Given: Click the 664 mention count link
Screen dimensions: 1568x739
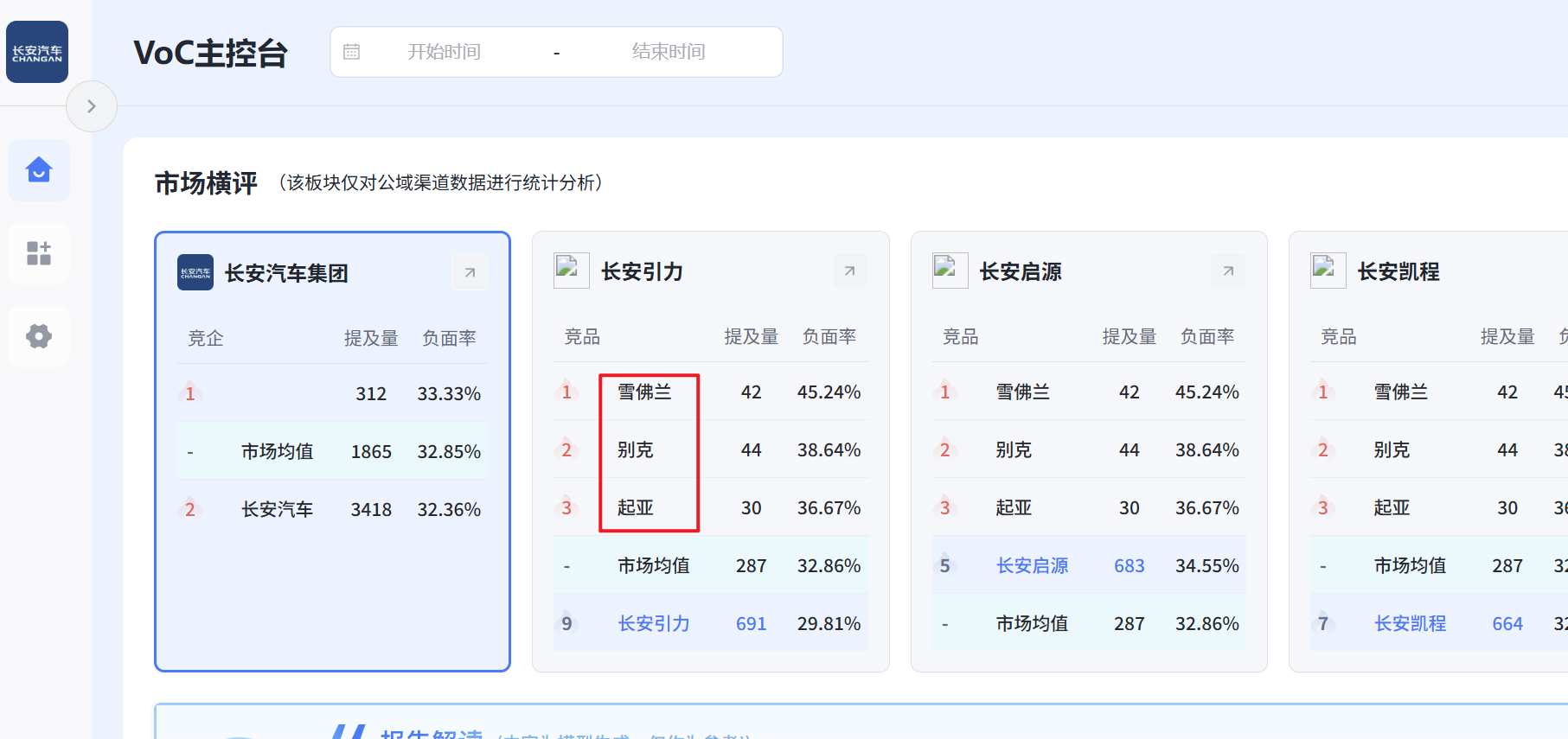Looking at the screenshot, I should [x=1507, y=623].
